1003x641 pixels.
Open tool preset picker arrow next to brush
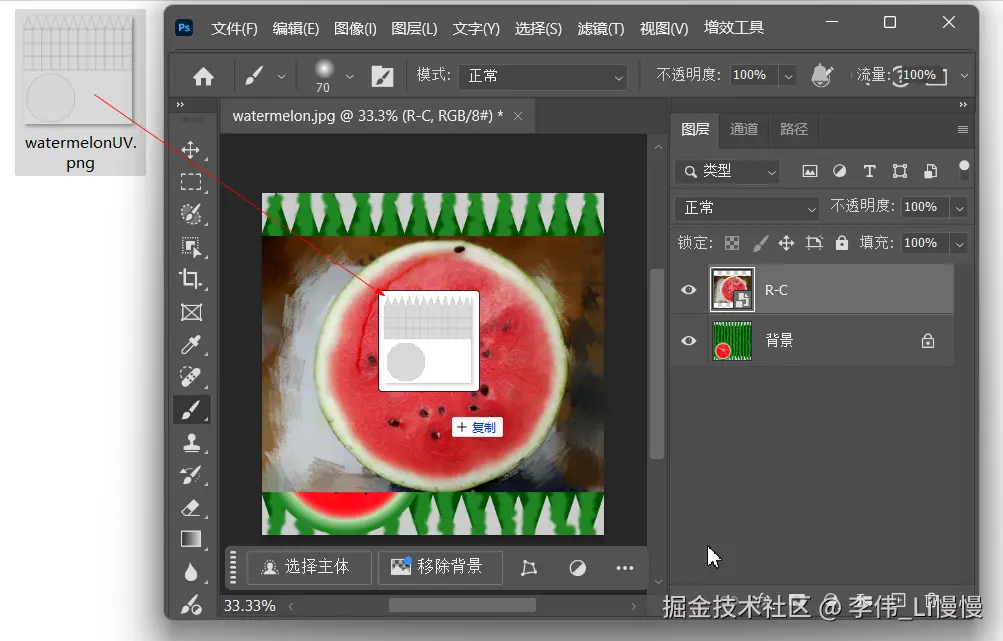[281, 77]
